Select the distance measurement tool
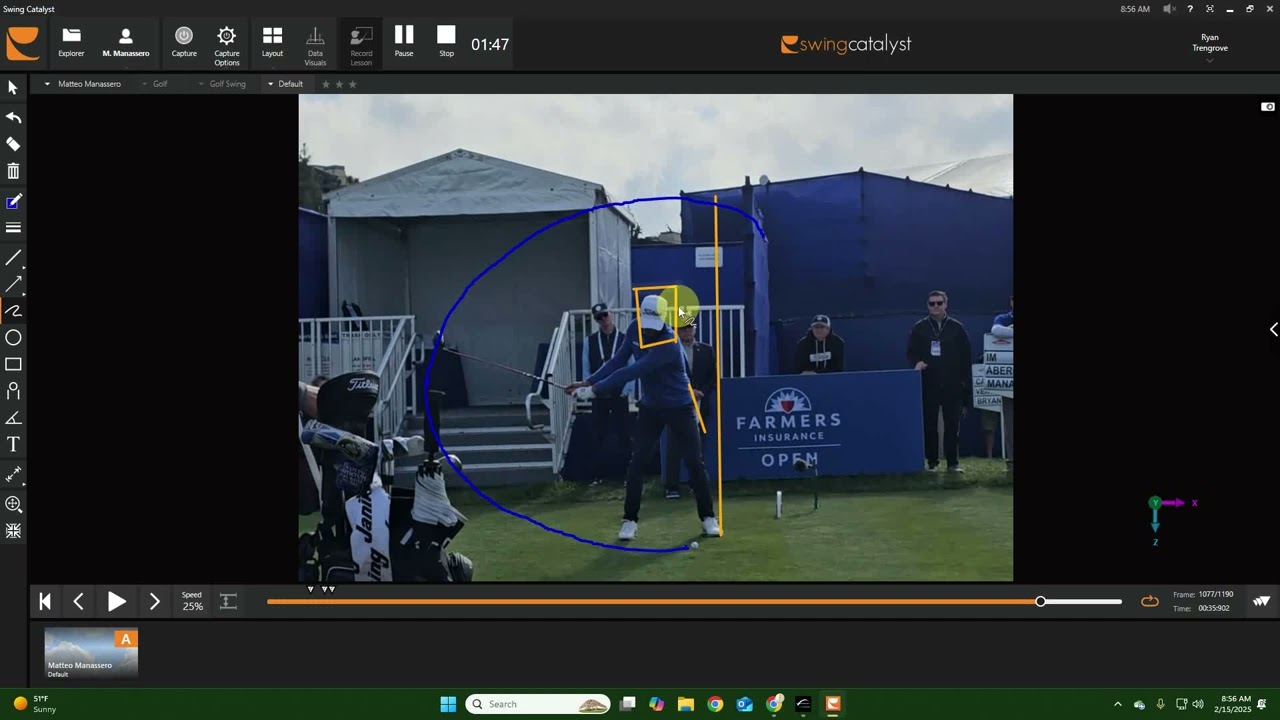 click(x=13, y=474)
